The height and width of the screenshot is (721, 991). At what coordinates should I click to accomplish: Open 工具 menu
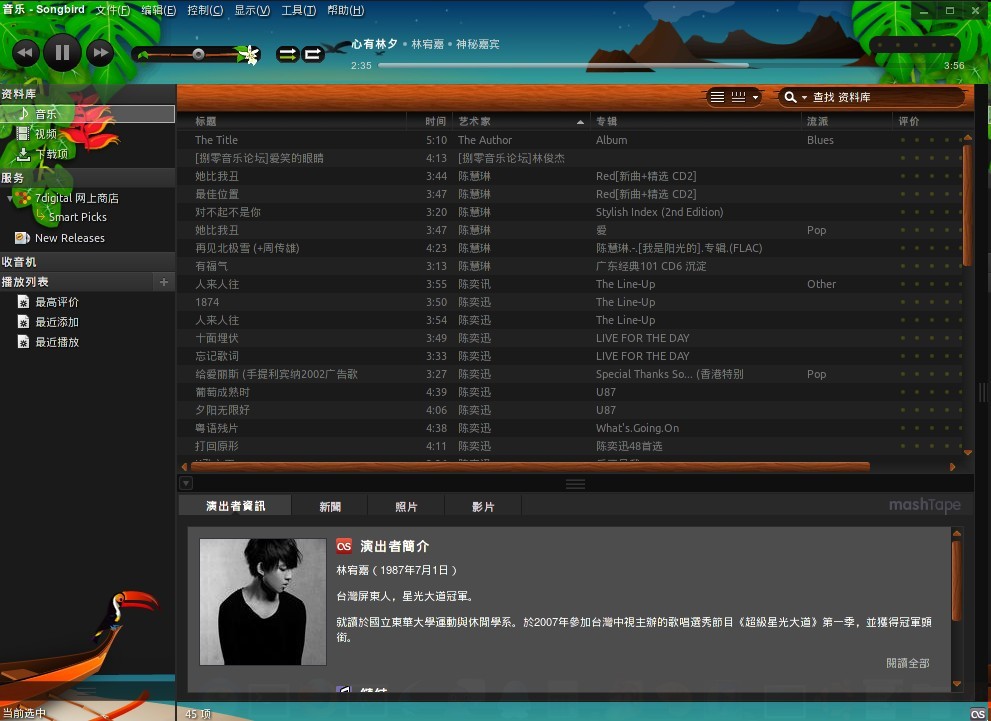click(298, 10)
